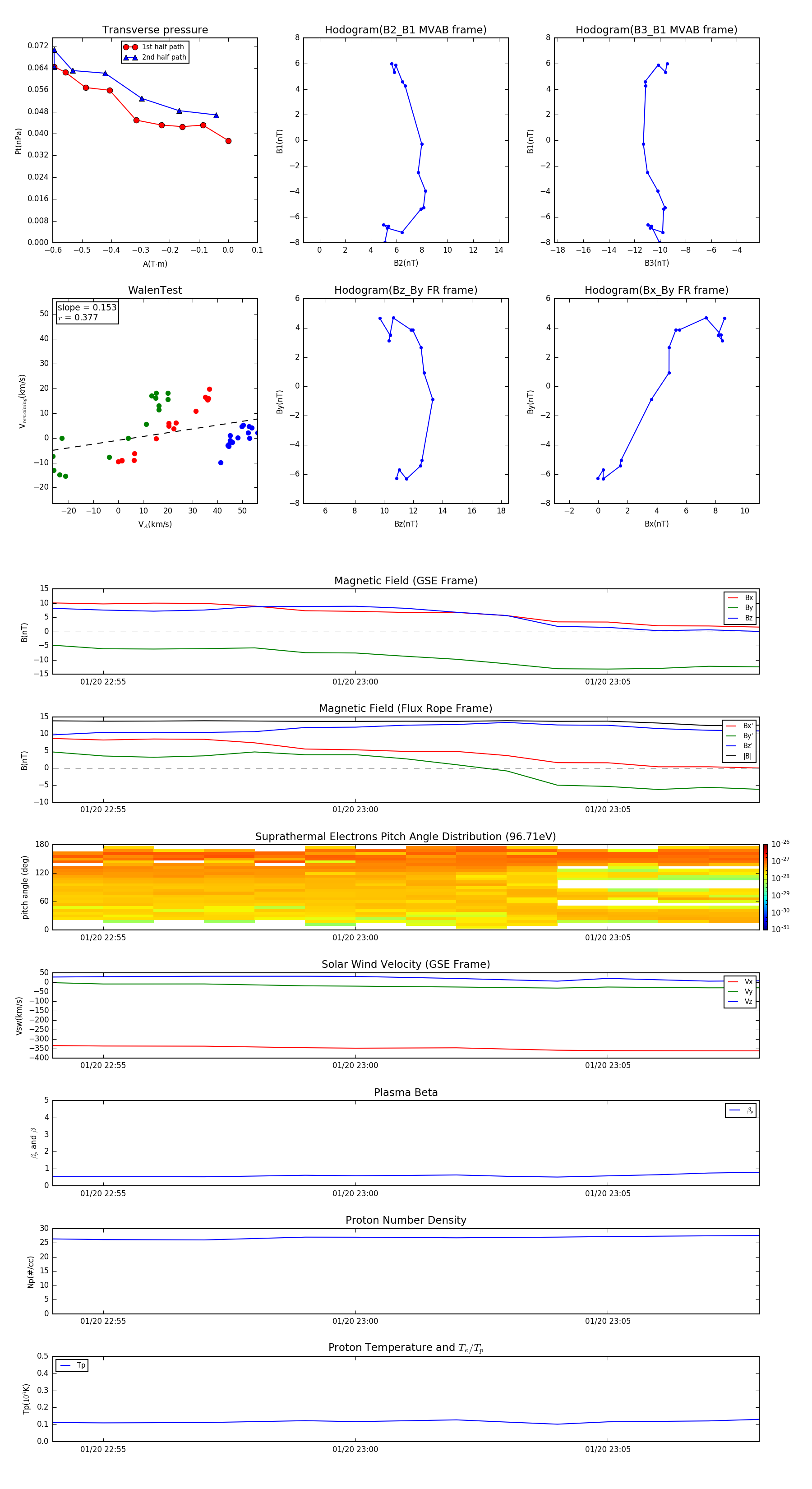
Task: Click the Proton Temperature and Te/Tp title
Action: [x=406, y=1348]
